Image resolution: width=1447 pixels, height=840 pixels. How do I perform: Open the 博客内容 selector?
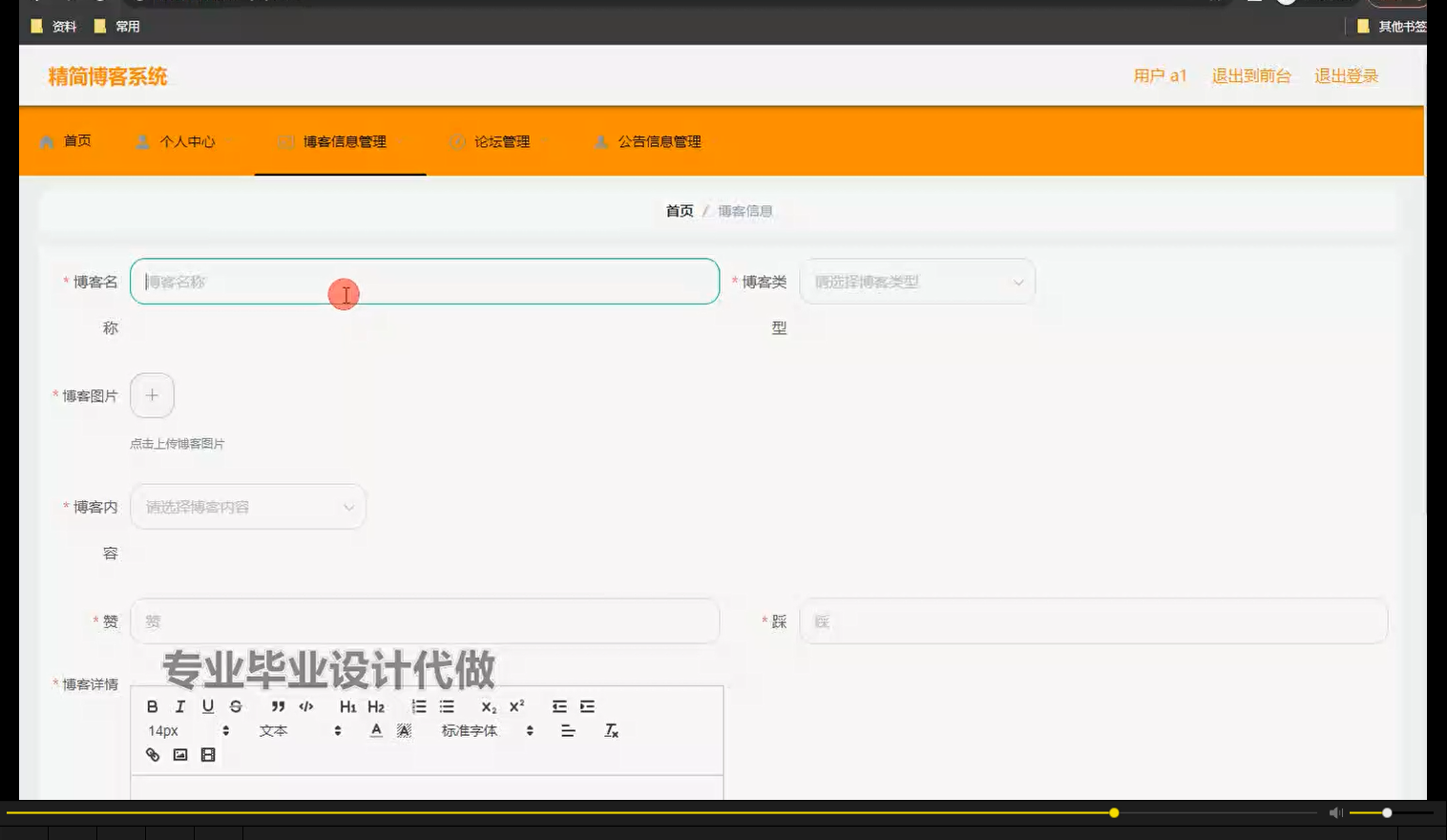click(x=248, y=507)
